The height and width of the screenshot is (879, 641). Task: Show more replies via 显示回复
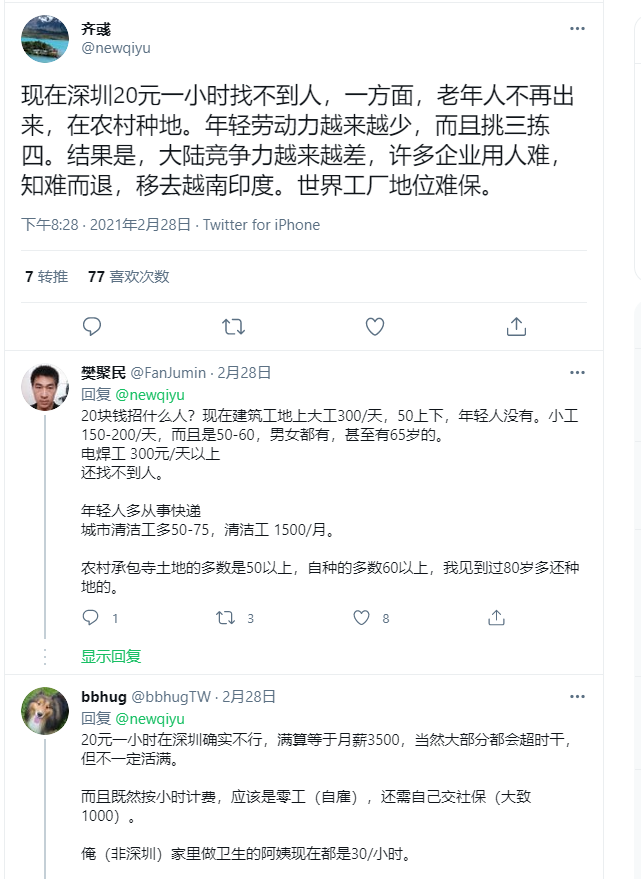click(111, 656)
